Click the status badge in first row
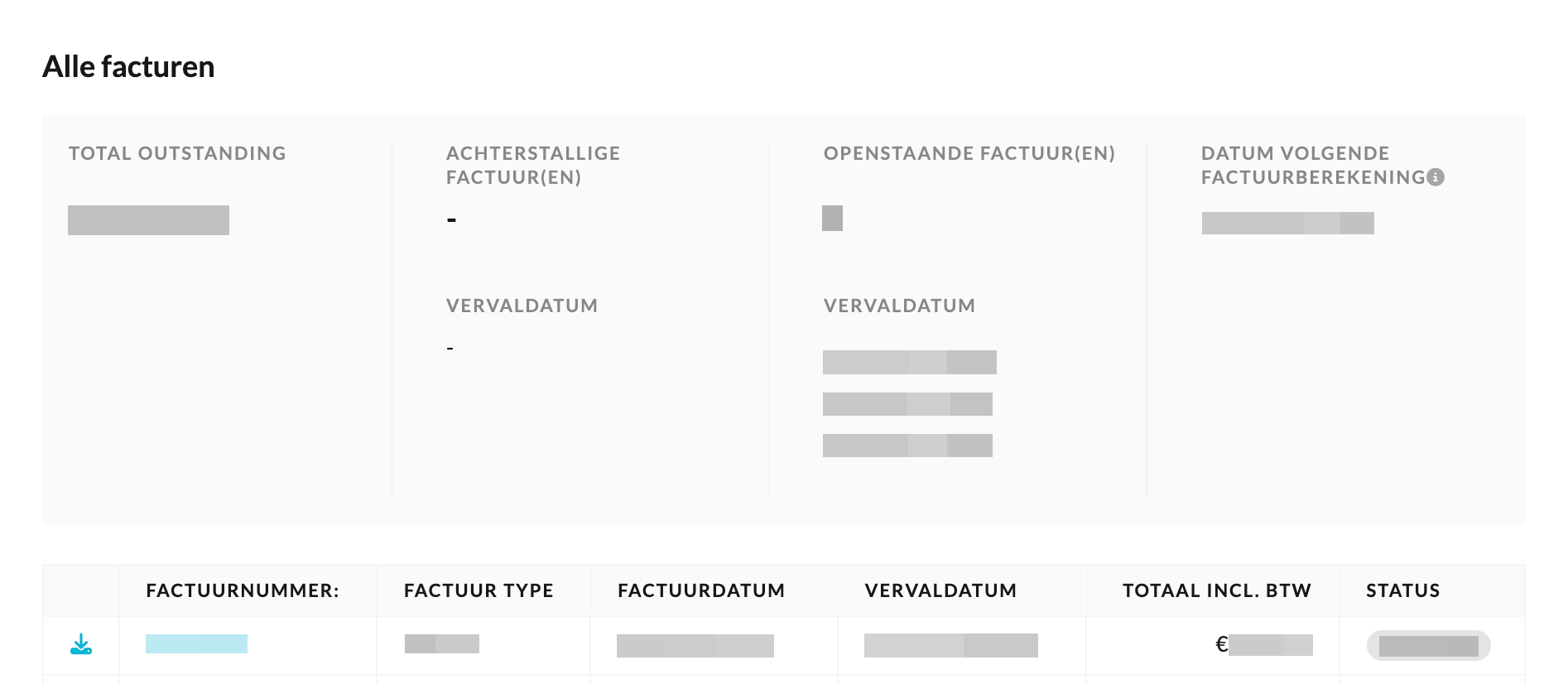1568x684 pixels. [x=1429, y=646]
